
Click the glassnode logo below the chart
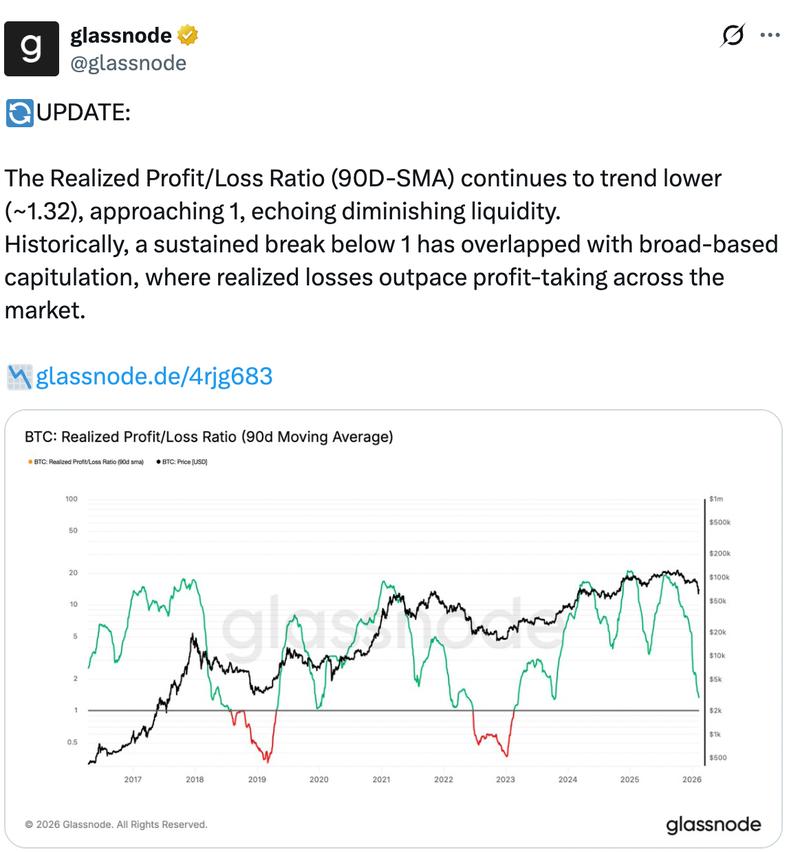pos(713,825)
